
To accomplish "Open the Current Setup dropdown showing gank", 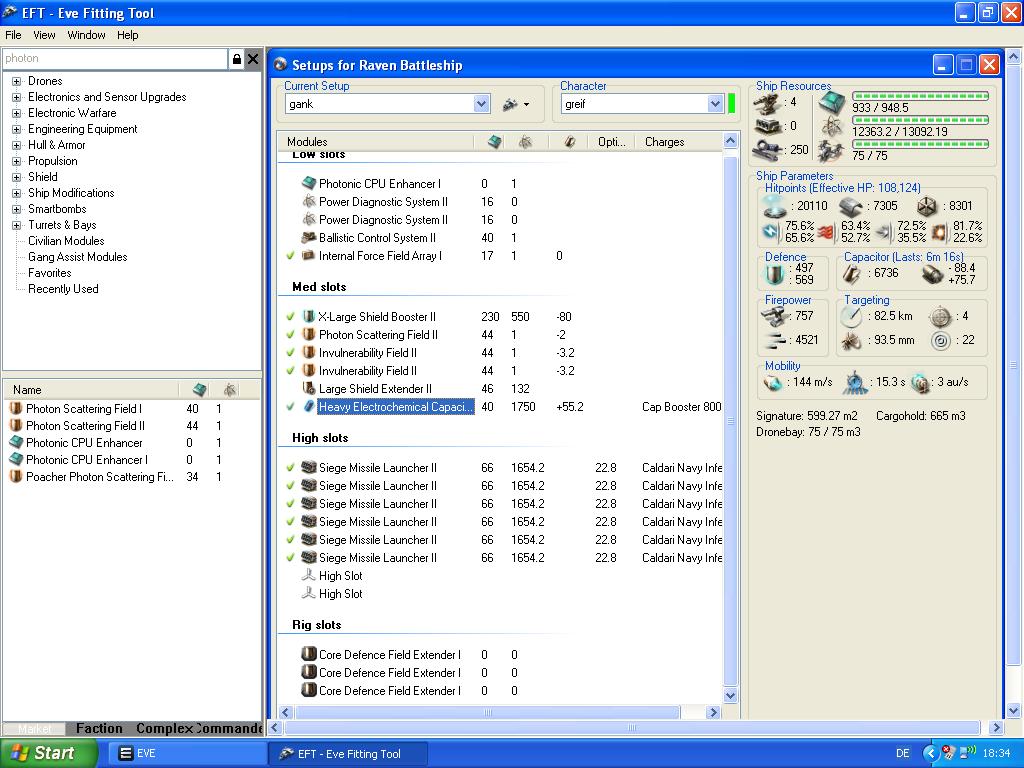I will (481, 104).
